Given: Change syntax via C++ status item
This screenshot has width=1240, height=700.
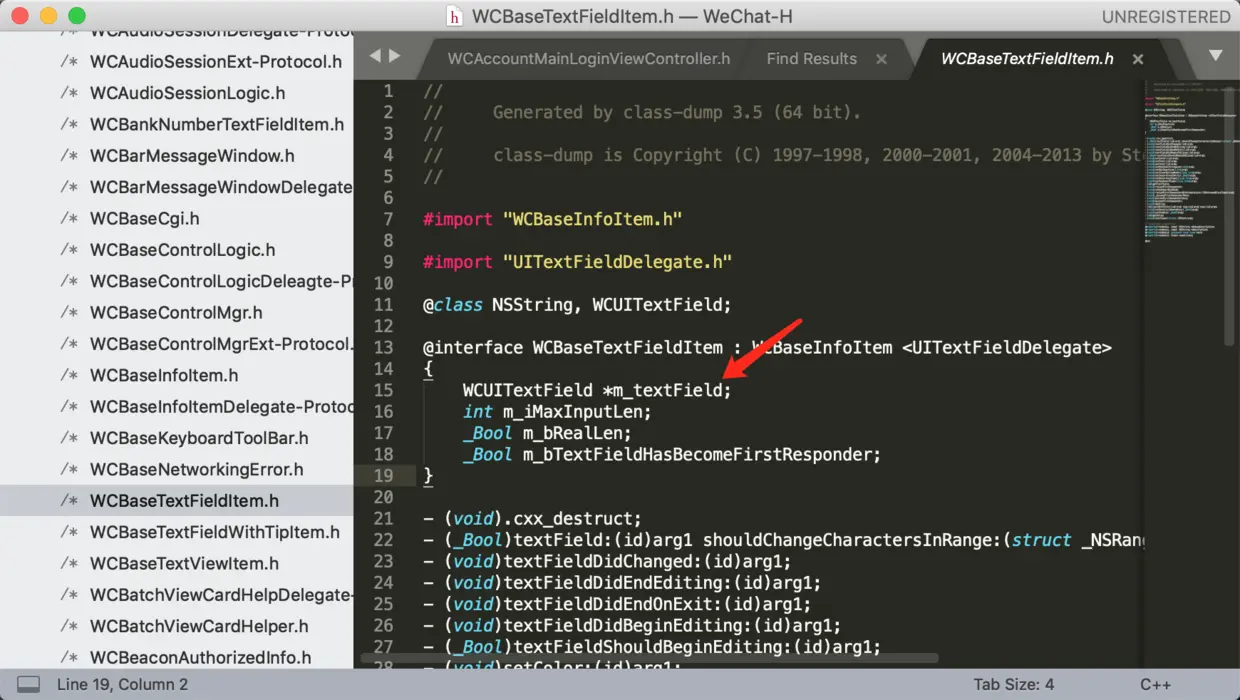Looking at the screenshot, I should (x=1156, y=685).
